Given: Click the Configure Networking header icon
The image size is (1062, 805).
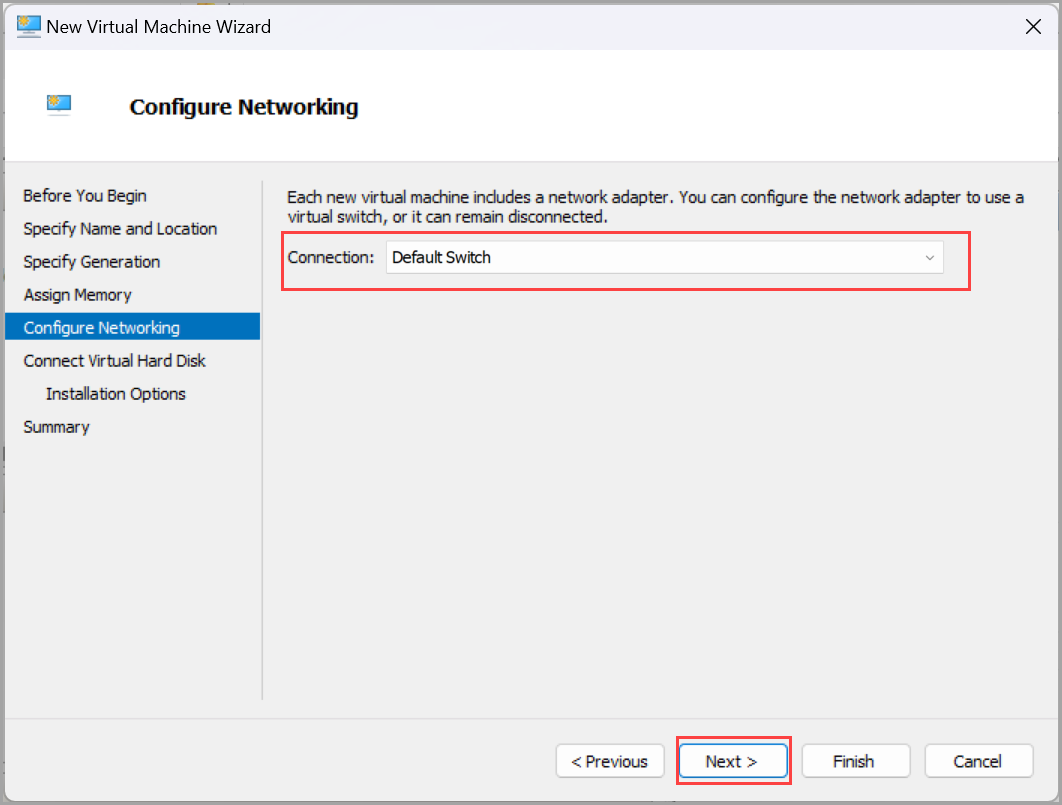Looking at the screenshot, I should click(x=59, y=105).
